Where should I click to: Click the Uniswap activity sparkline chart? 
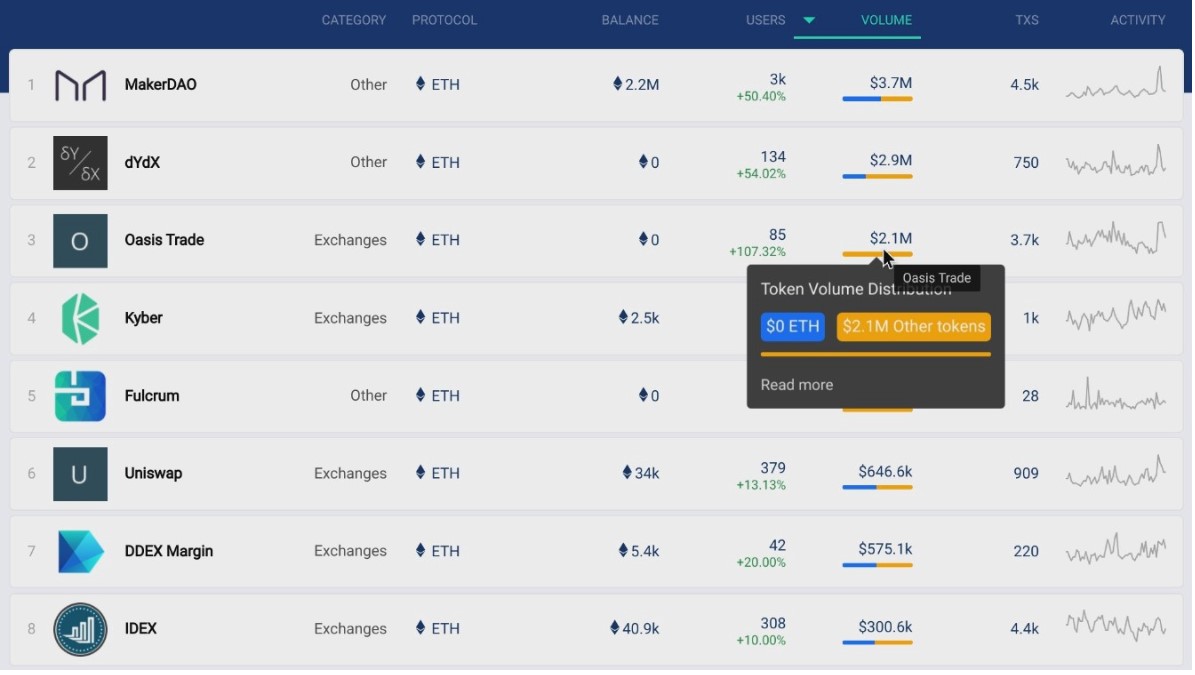[1116, 472]
